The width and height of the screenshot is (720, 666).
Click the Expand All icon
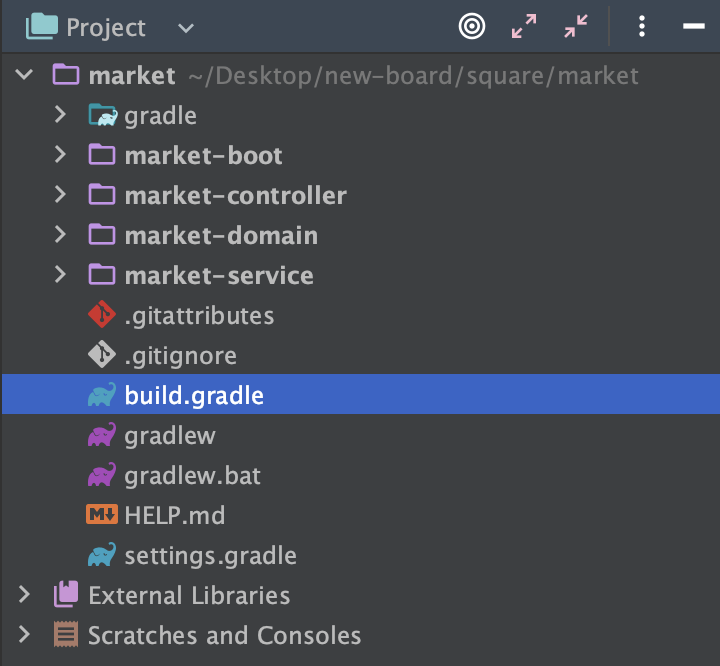[x=524, y=26]
